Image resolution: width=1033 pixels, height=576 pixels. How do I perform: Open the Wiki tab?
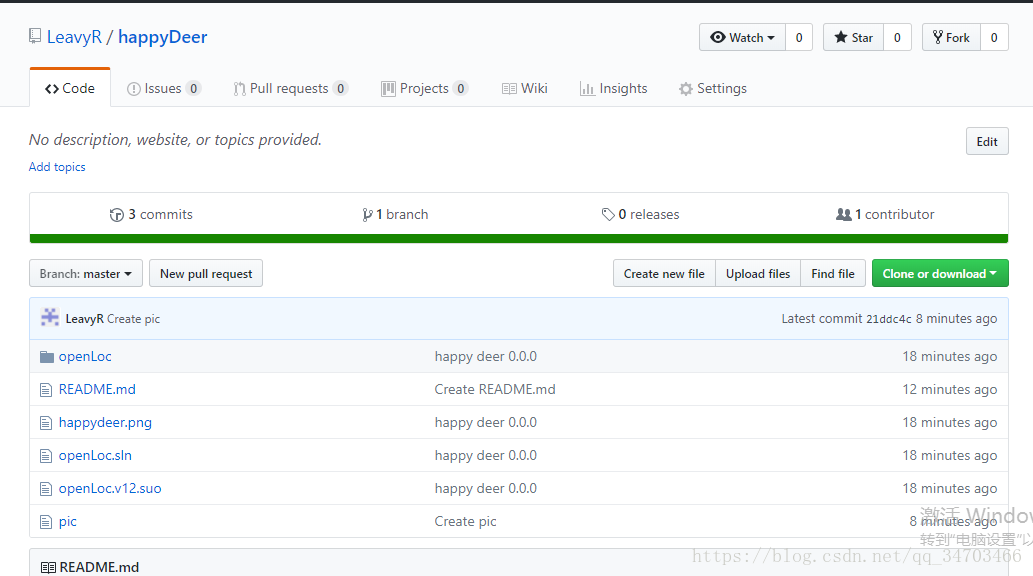click(x=524, y=88)
